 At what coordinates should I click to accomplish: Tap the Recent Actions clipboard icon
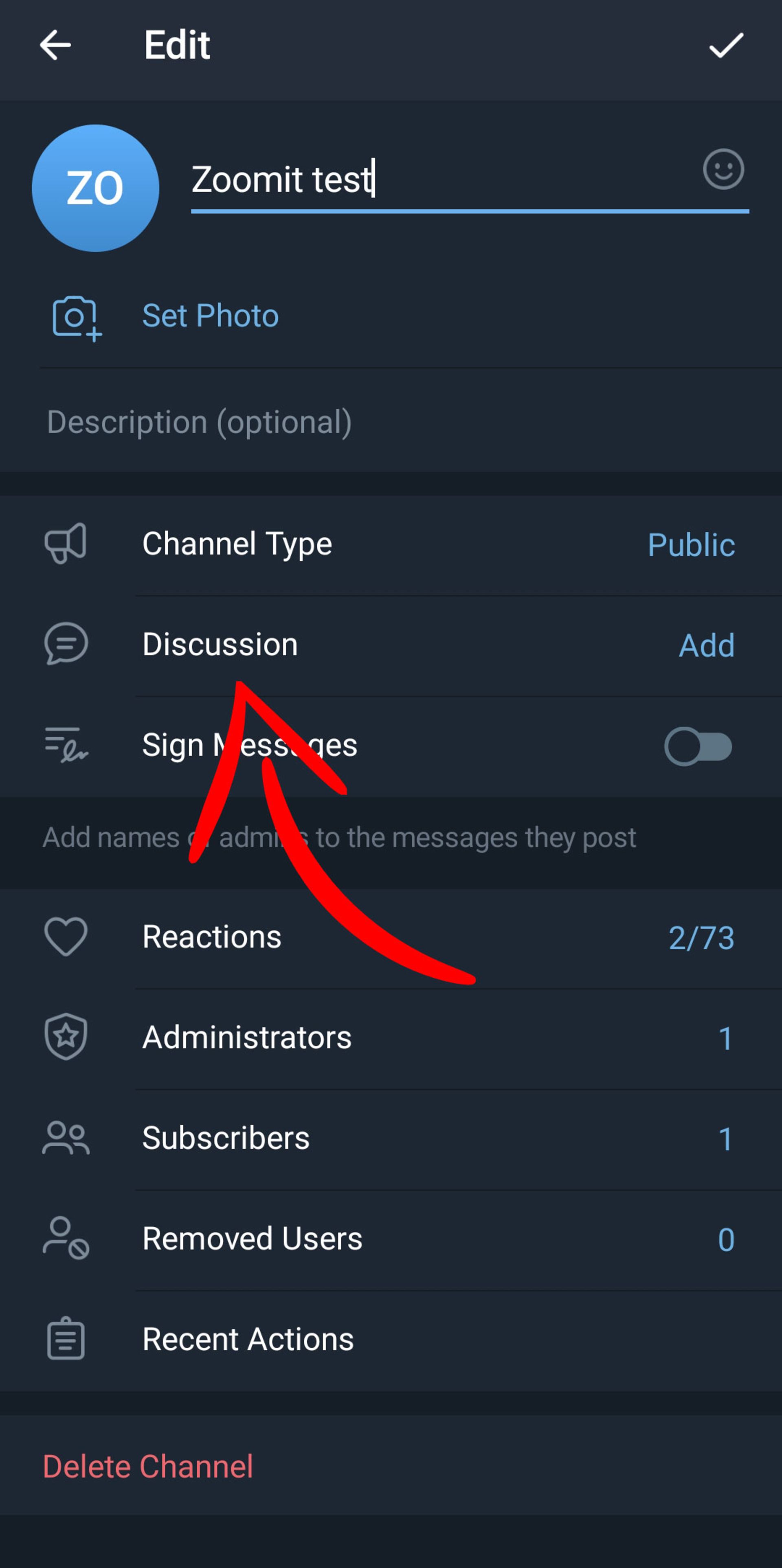(x=66, y=1338)
